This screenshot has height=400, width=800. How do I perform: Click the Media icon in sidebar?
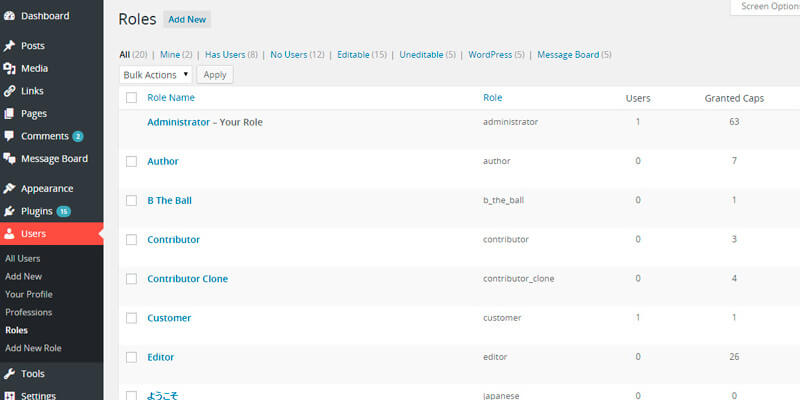(9, 68)
